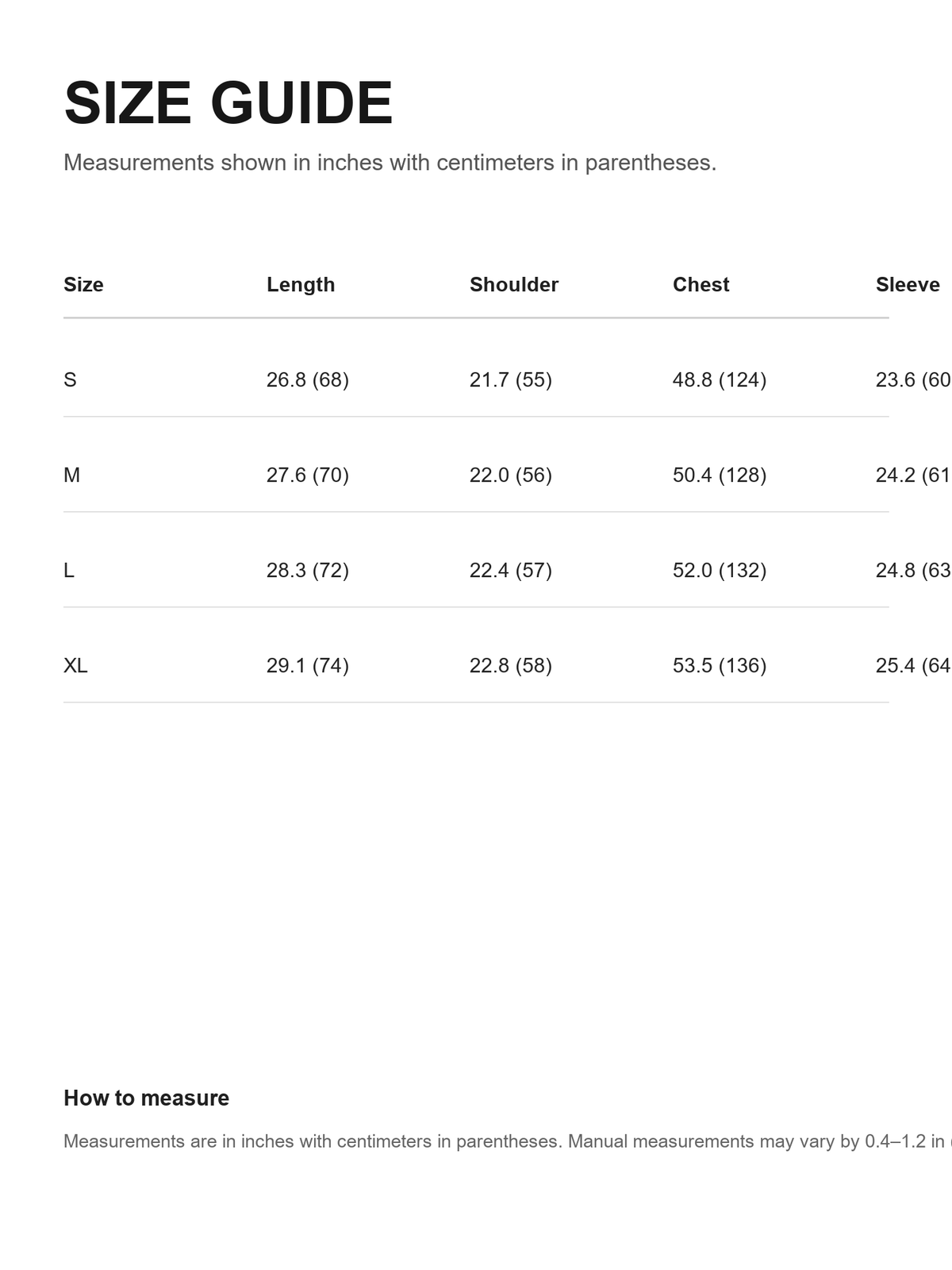The height and width of the screenshot is (1270, 952).
Task: Click the subtitle about inches and centimeters
Action: point(390,163)
